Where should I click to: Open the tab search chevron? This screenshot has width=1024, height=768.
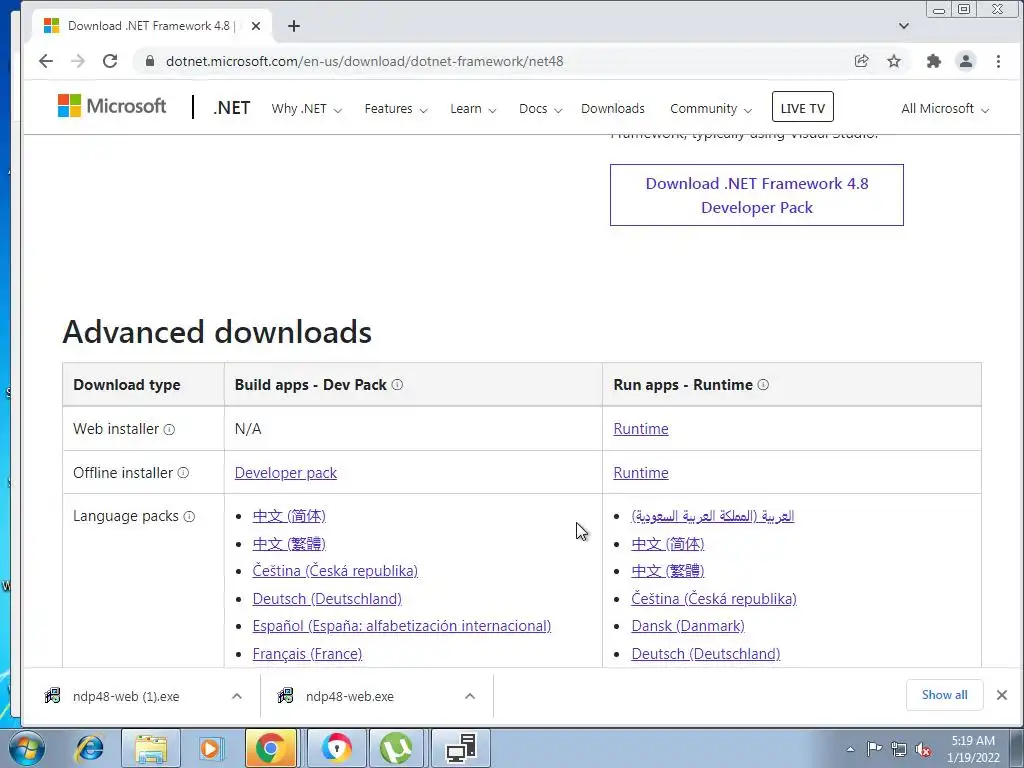click(904, 26)
